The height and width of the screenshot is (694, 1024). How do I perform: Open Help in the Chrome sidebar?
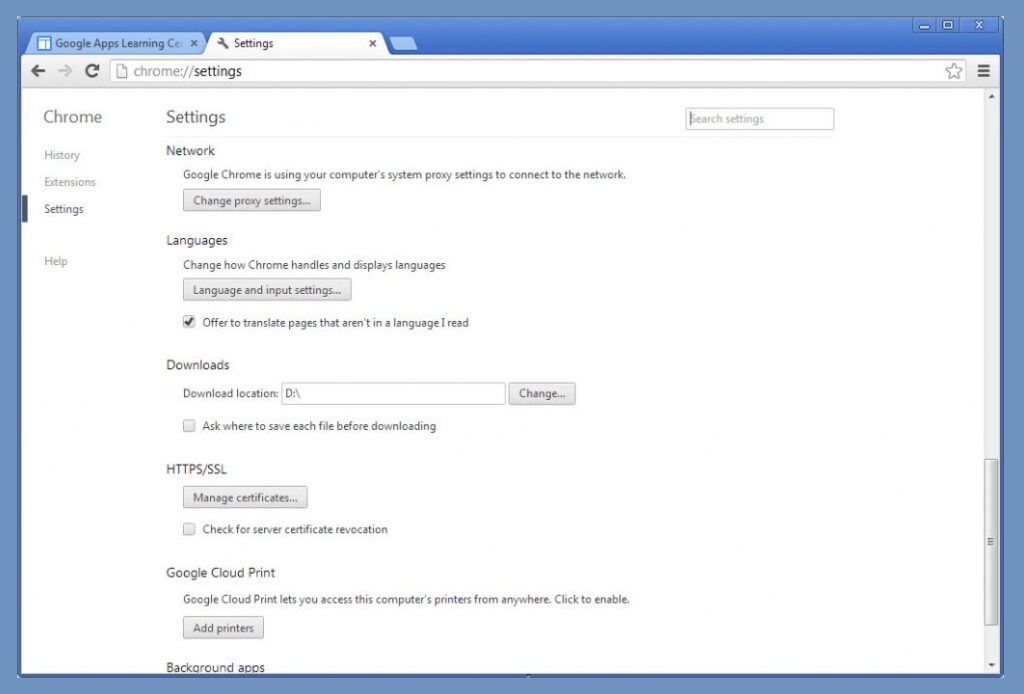point(56,261)
